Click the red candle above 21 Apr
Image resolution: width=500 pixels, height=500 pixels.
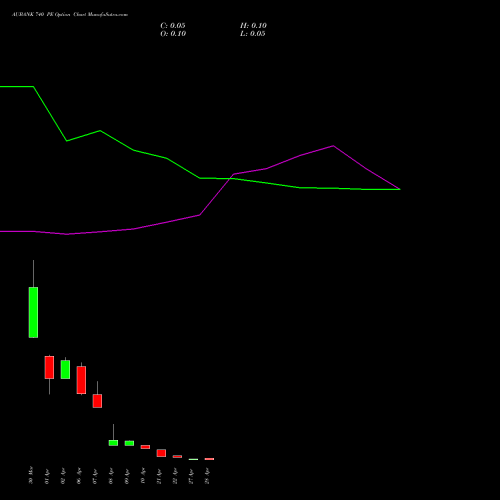tap(161, 453)
